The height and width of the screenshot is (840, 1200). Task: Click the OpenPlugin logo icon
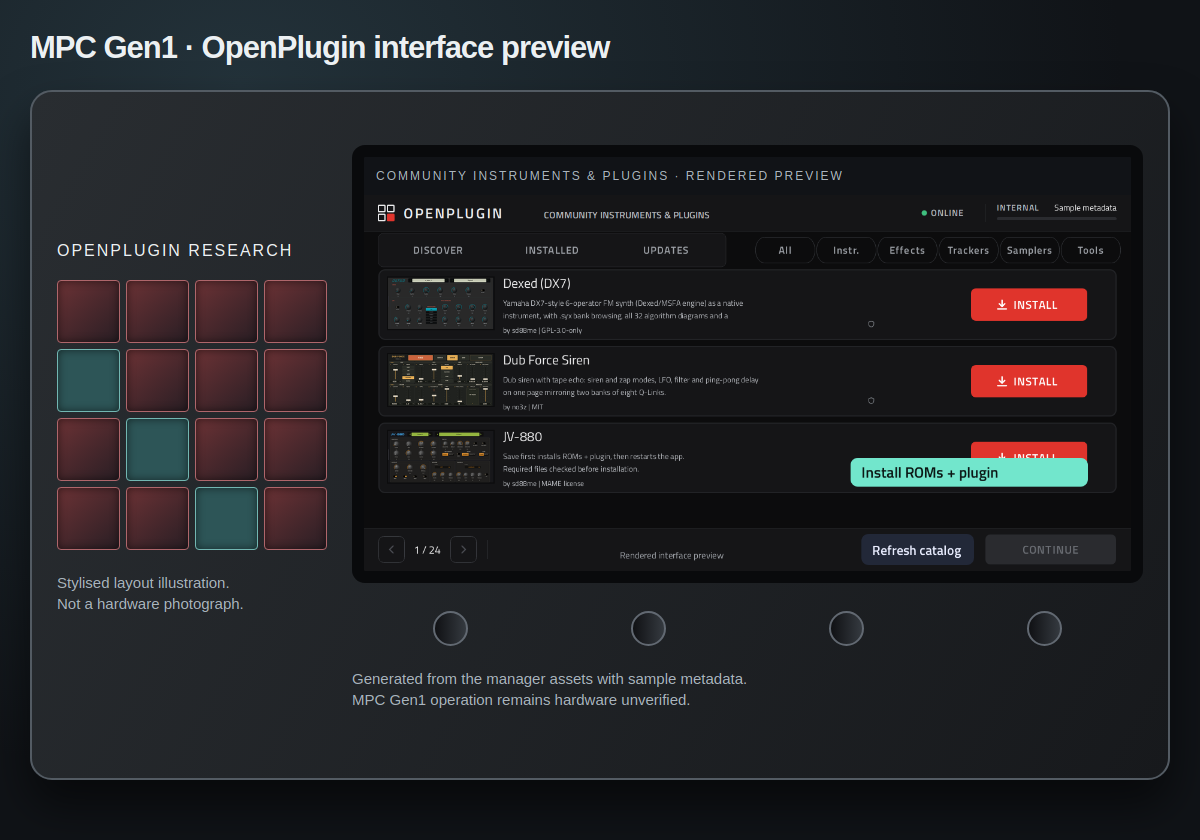click(386, 213)
